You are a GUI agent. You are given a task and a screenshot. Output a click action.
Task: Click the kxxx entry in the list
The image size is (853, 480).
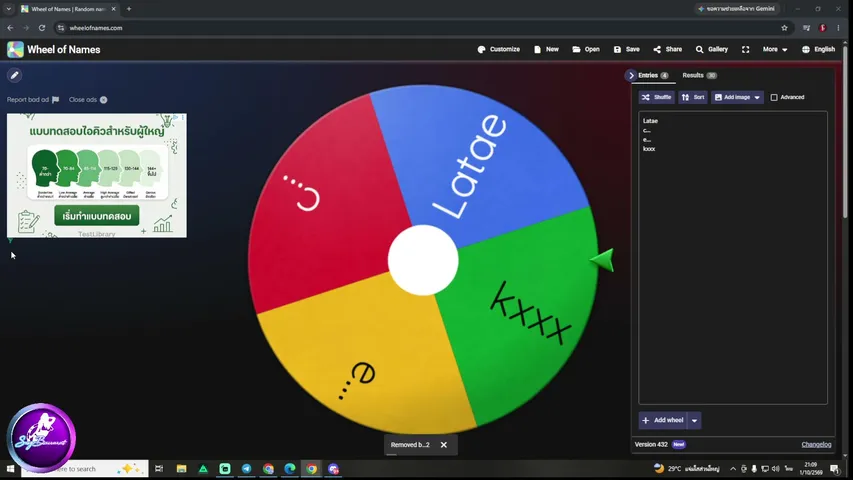(x=649, y=149)
